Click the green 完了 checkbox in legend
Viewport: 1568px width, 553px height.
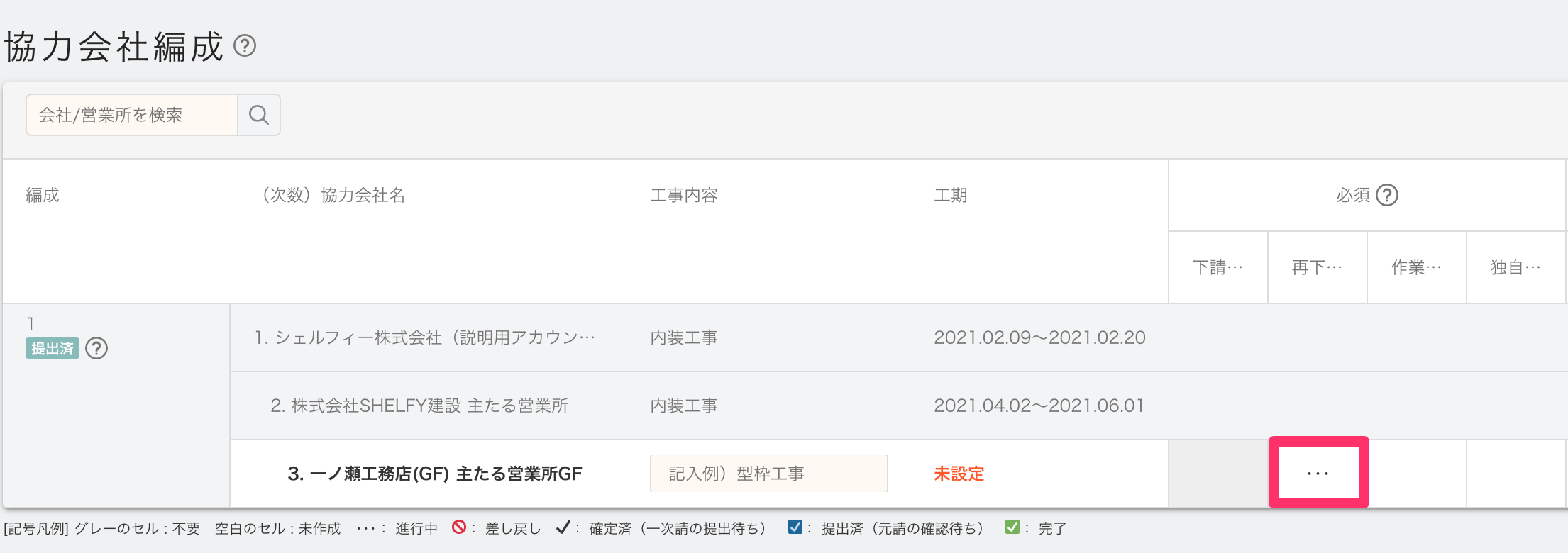click(1012, 527)
